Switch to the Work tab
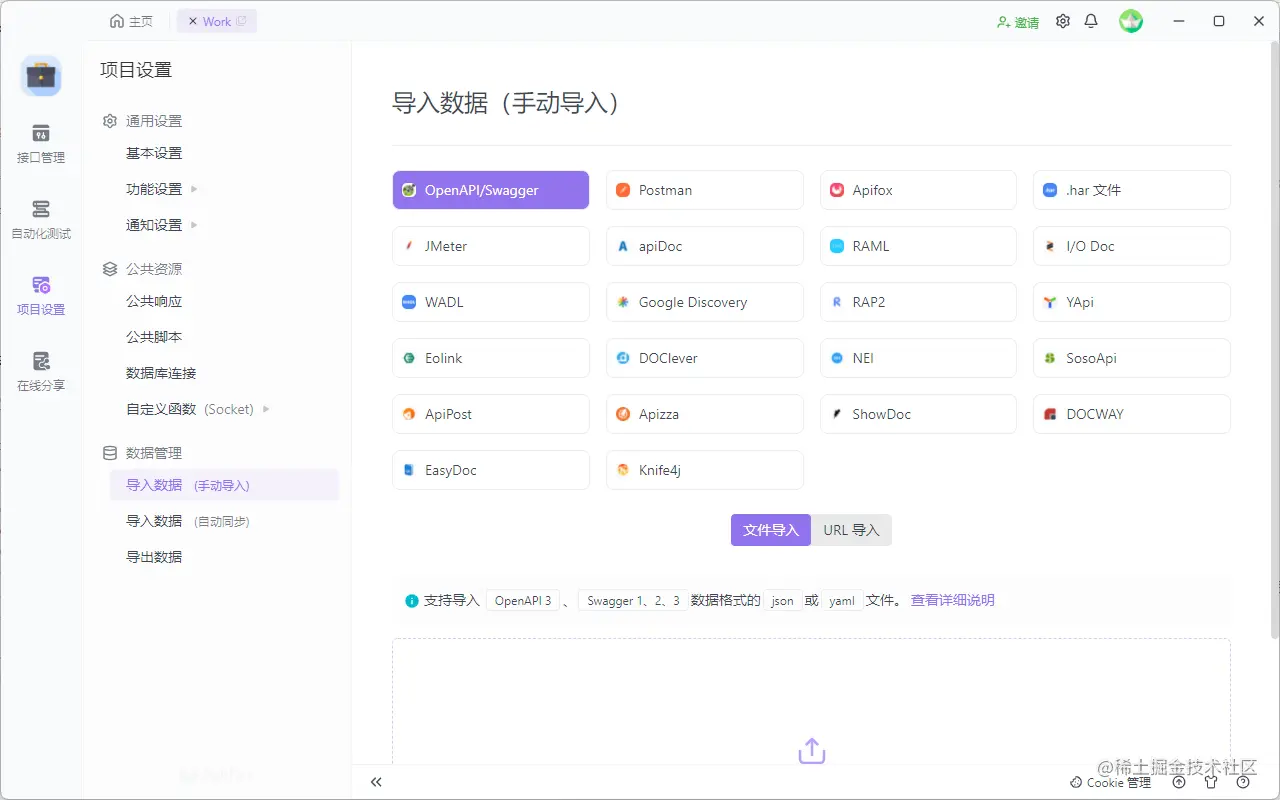This screenshot has width=1280, height=800. [217, 21]
